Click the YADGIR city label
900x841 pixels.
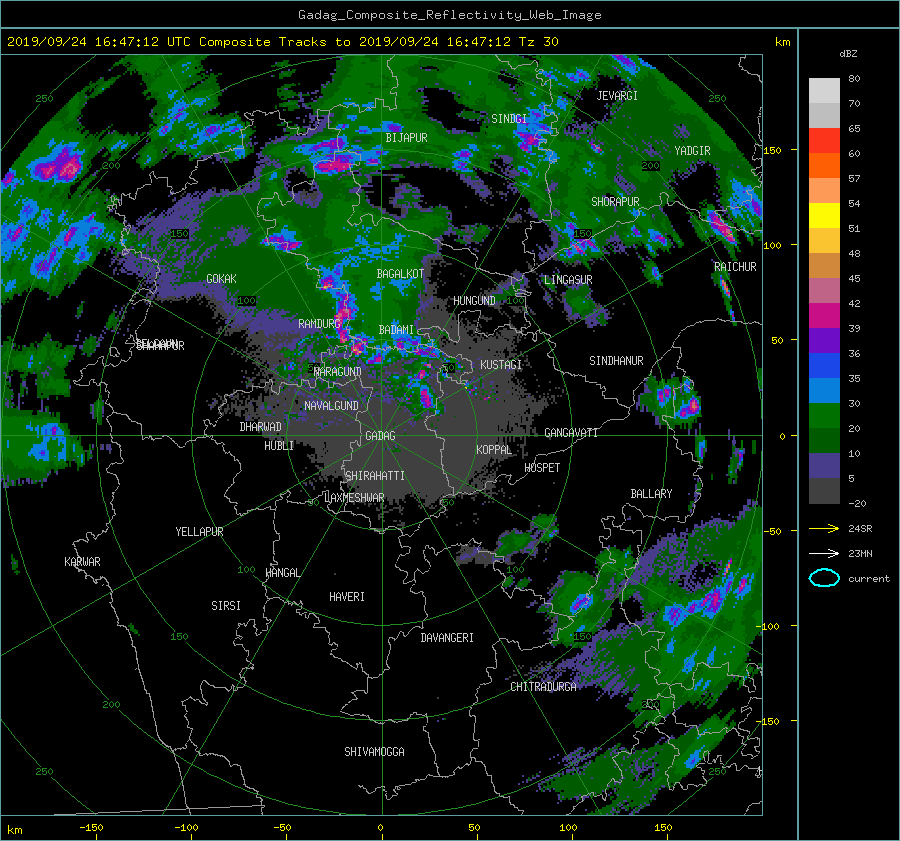tap(692, 150)
